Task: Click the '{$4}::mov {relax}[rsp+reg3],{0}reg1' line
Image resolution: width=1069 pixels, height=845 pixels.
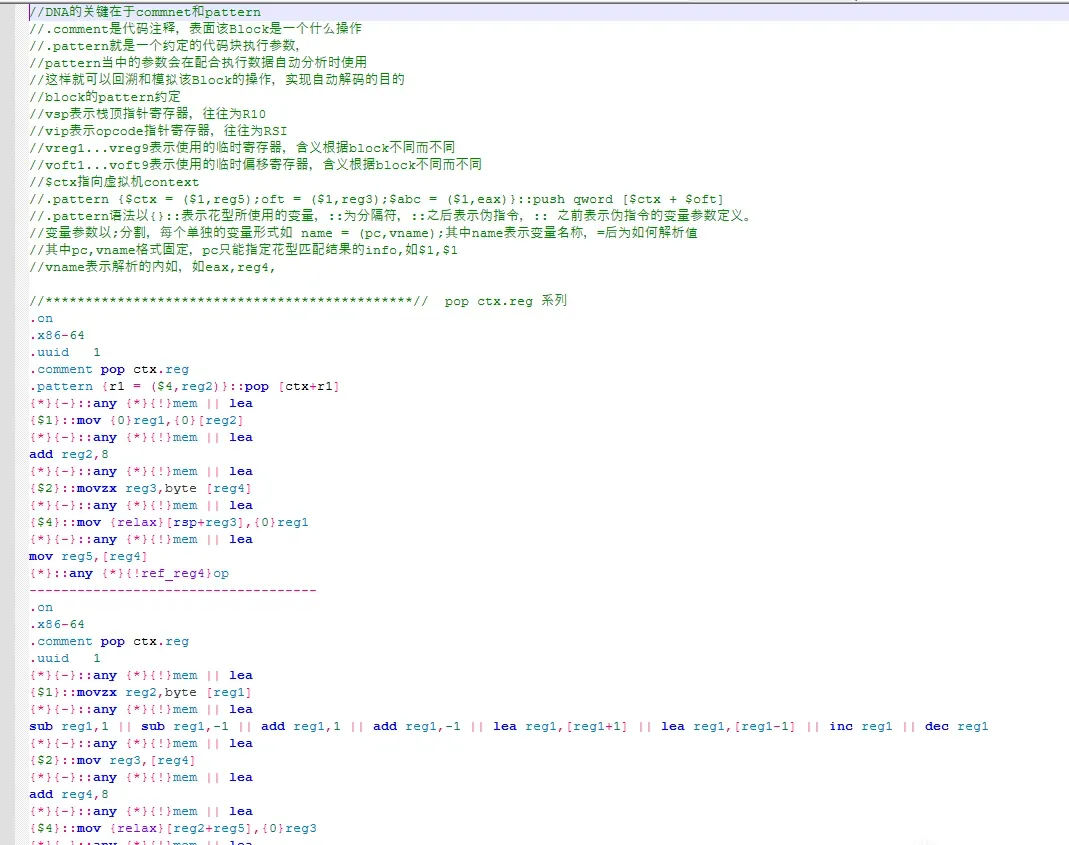Action: (168, 522)
